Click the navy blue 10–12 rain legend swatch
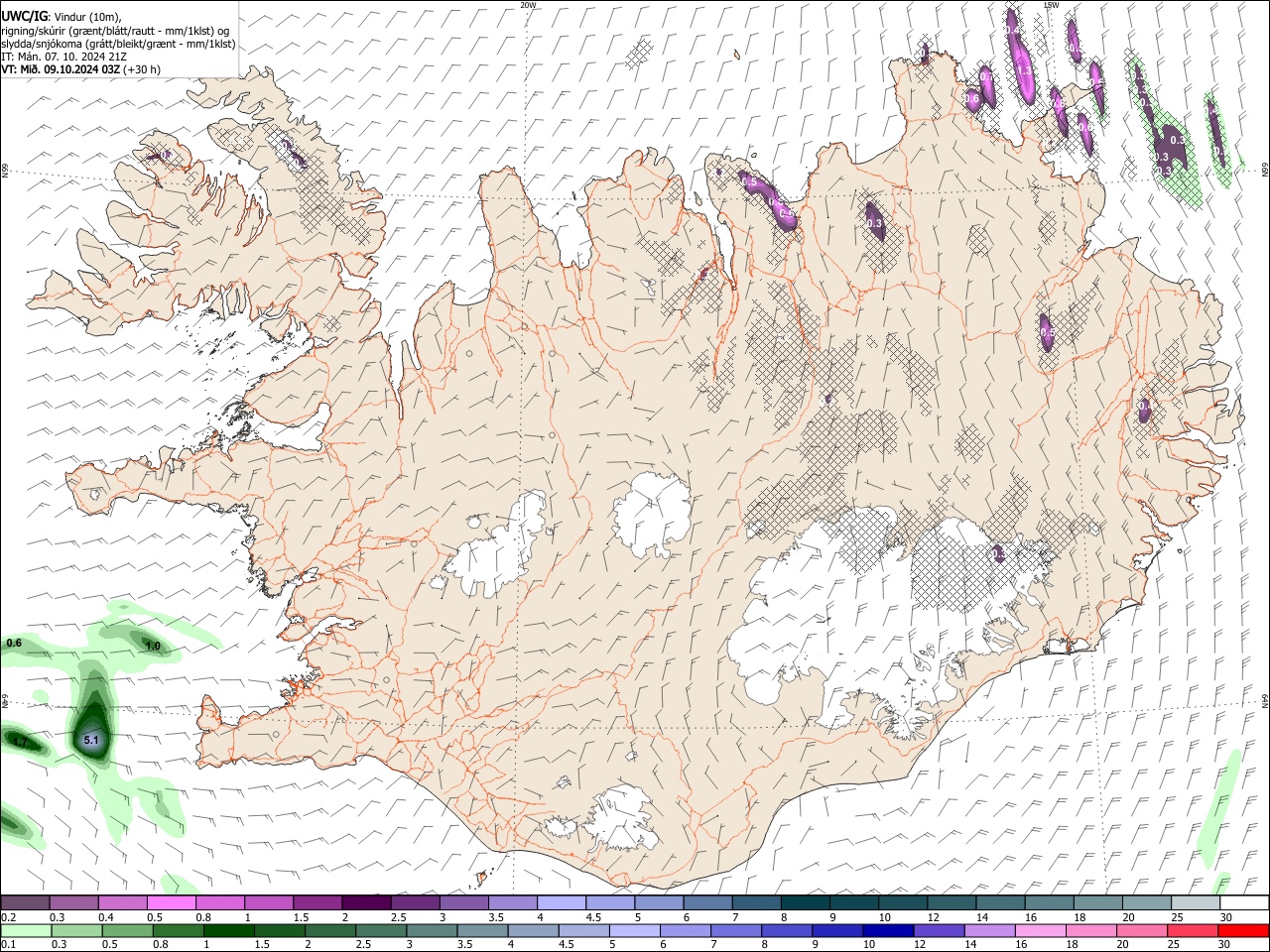Image resolution: width=1270 pixels, height=952 pixels. click(888, 931)
